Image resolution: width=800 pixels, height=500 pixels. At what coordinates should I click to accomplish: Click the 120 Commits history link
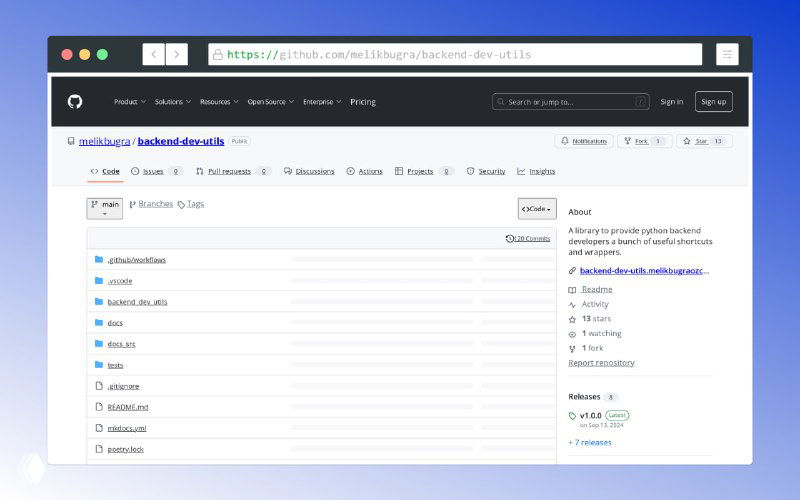528,238
